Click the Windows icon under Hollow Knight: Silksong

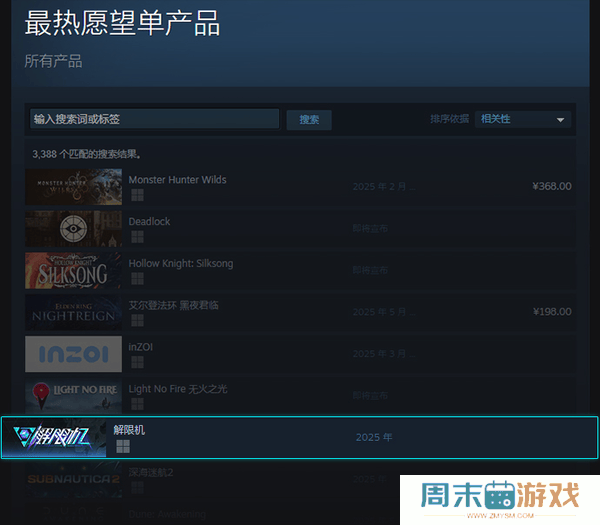click(137, 279)
